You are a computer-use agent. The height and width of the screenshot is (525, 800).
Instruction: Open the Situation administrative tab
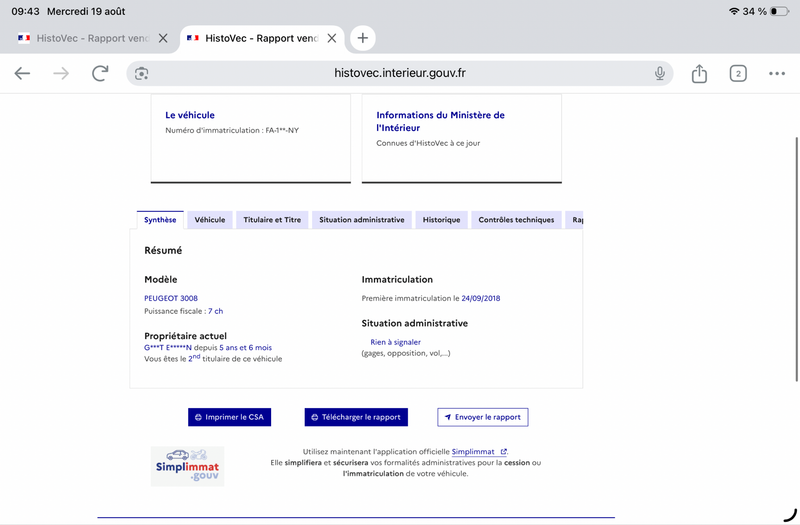362,220
